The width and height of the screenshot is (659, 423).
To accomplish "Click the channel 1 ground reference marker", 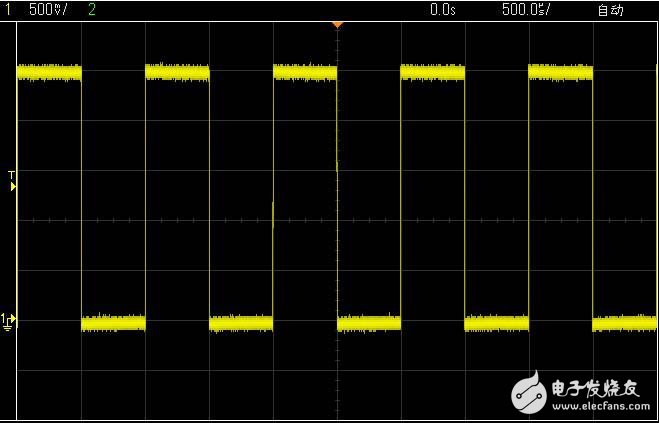I will 8,321.
